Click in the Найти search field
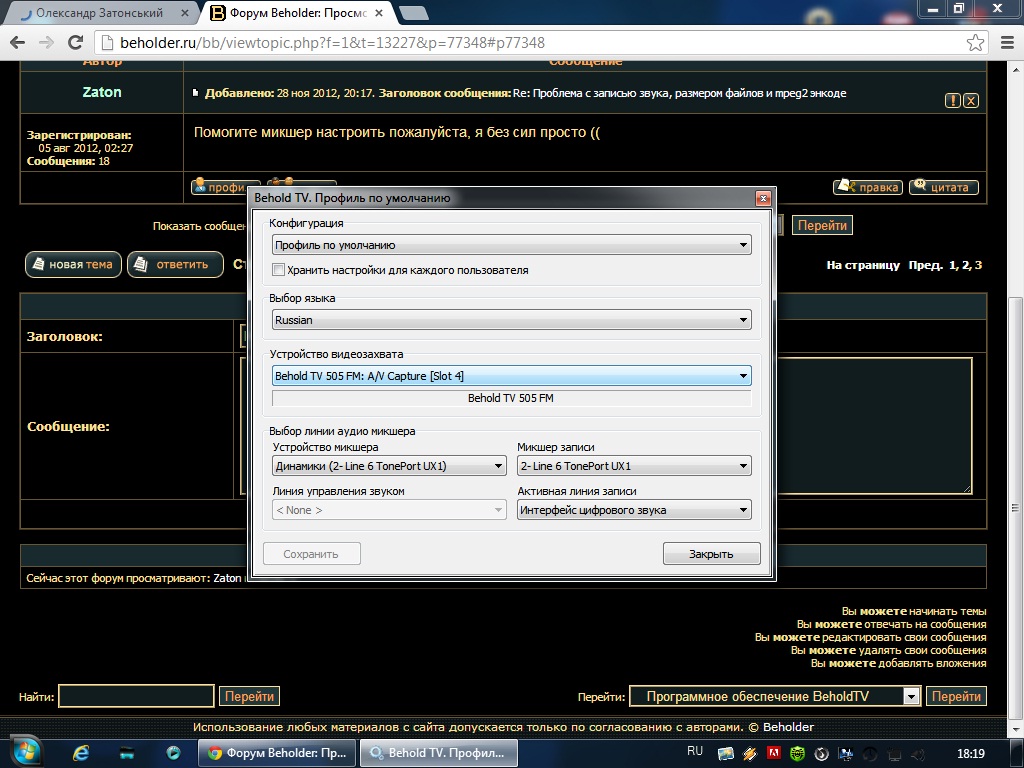The width and height of the screenshot is (1024, 768). pos(136,696)
